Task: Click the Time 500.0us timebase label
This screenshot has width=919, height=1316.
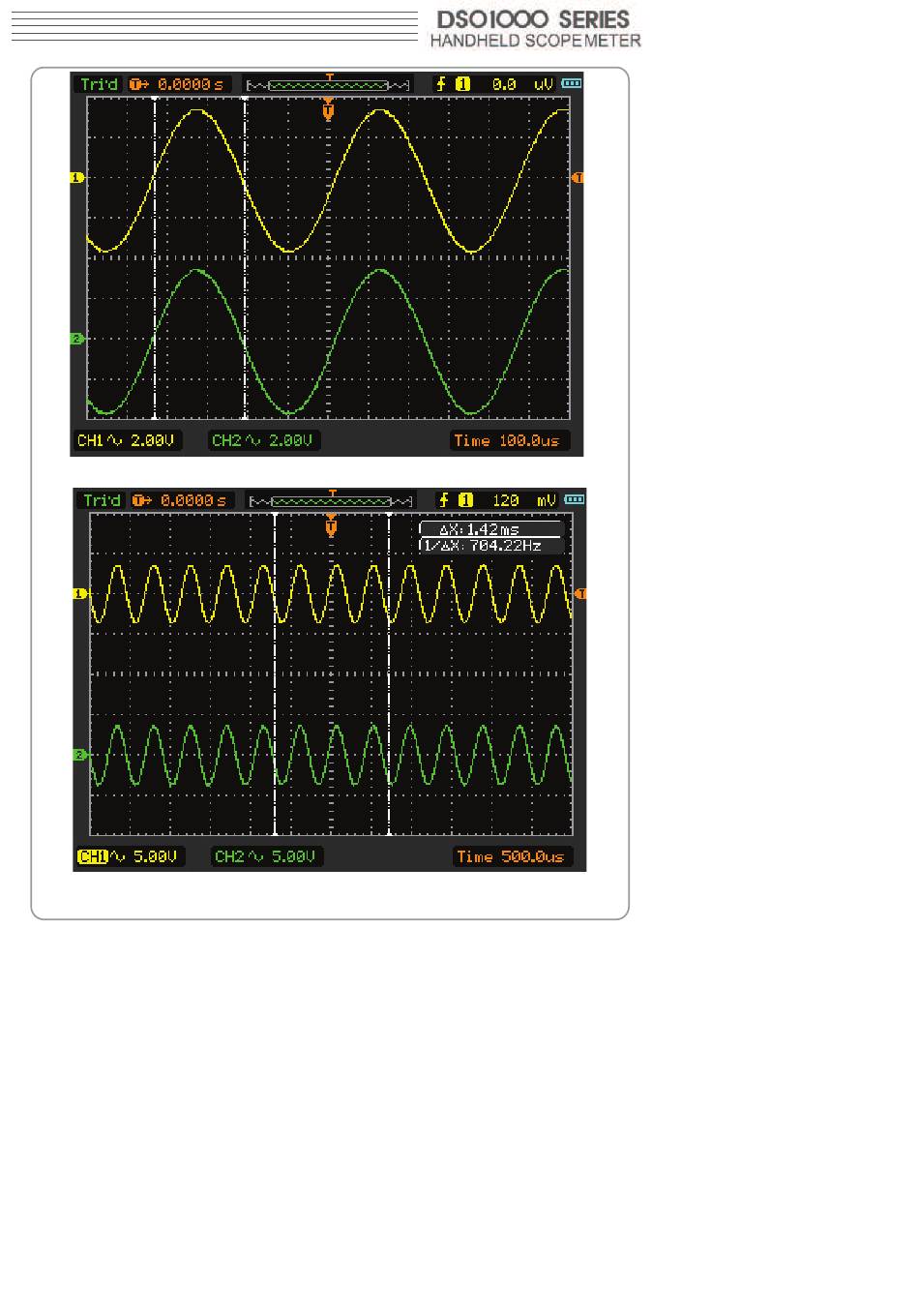Action: tap(512, 856)
